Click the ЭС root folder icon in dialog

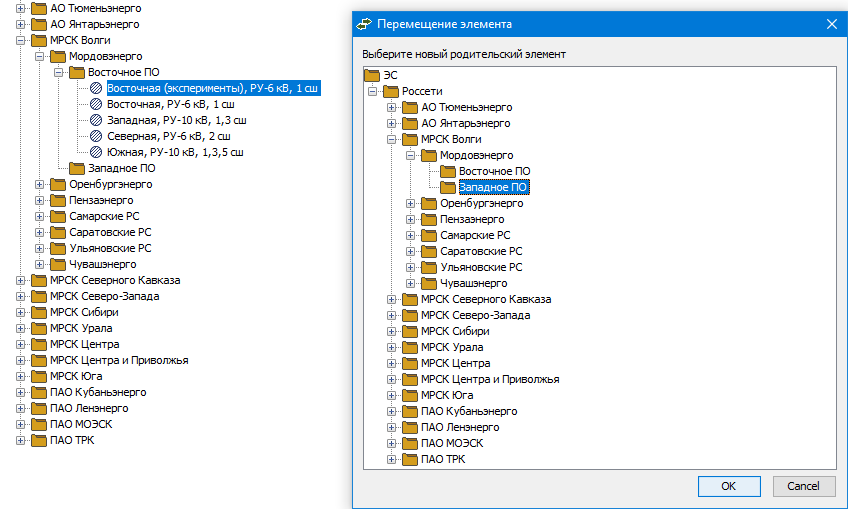pos(372,75)
